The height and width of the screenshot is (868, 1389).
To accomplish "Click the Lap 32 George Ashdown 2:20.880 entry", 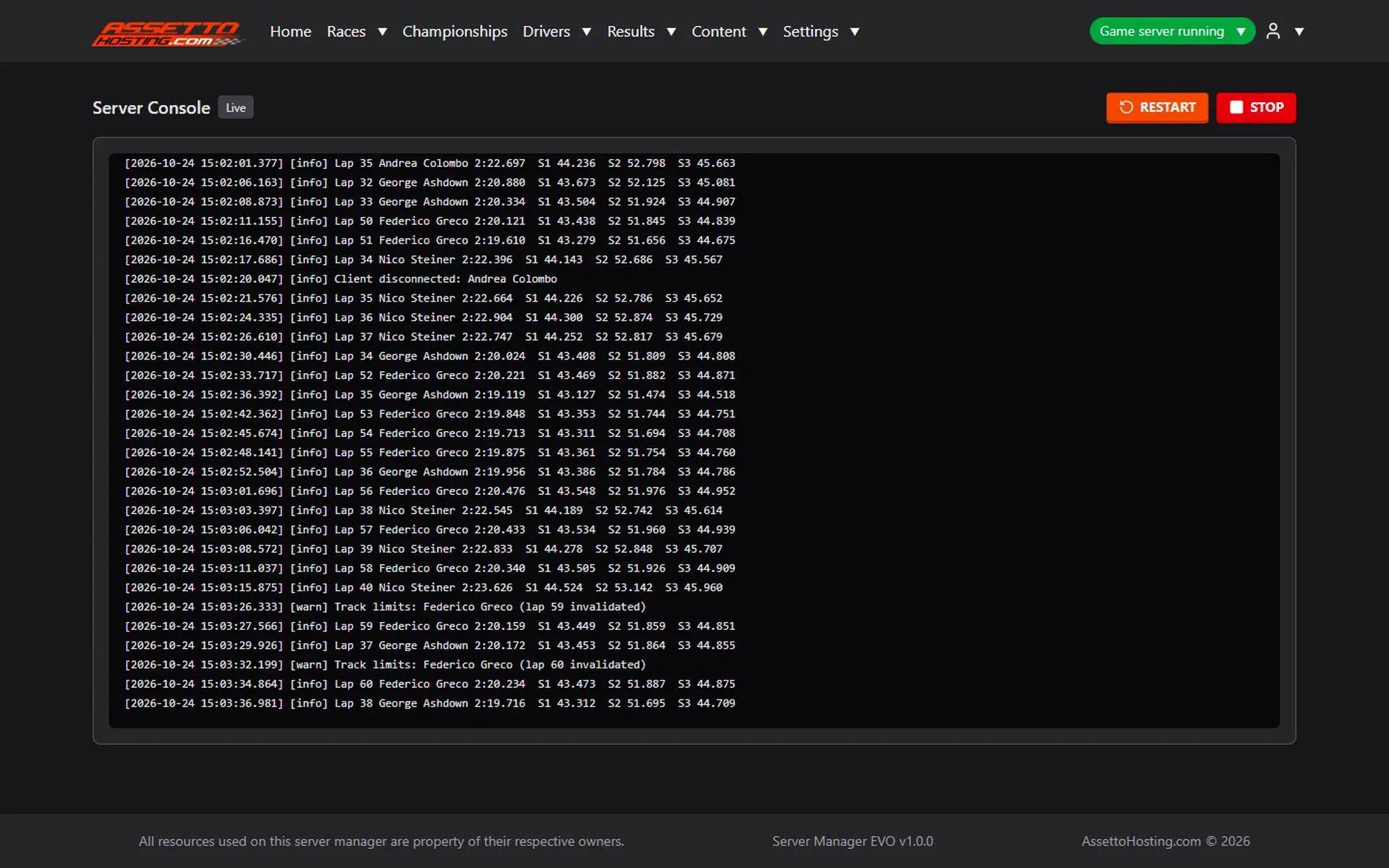I will pyautogui.click(x=430, y=182).
